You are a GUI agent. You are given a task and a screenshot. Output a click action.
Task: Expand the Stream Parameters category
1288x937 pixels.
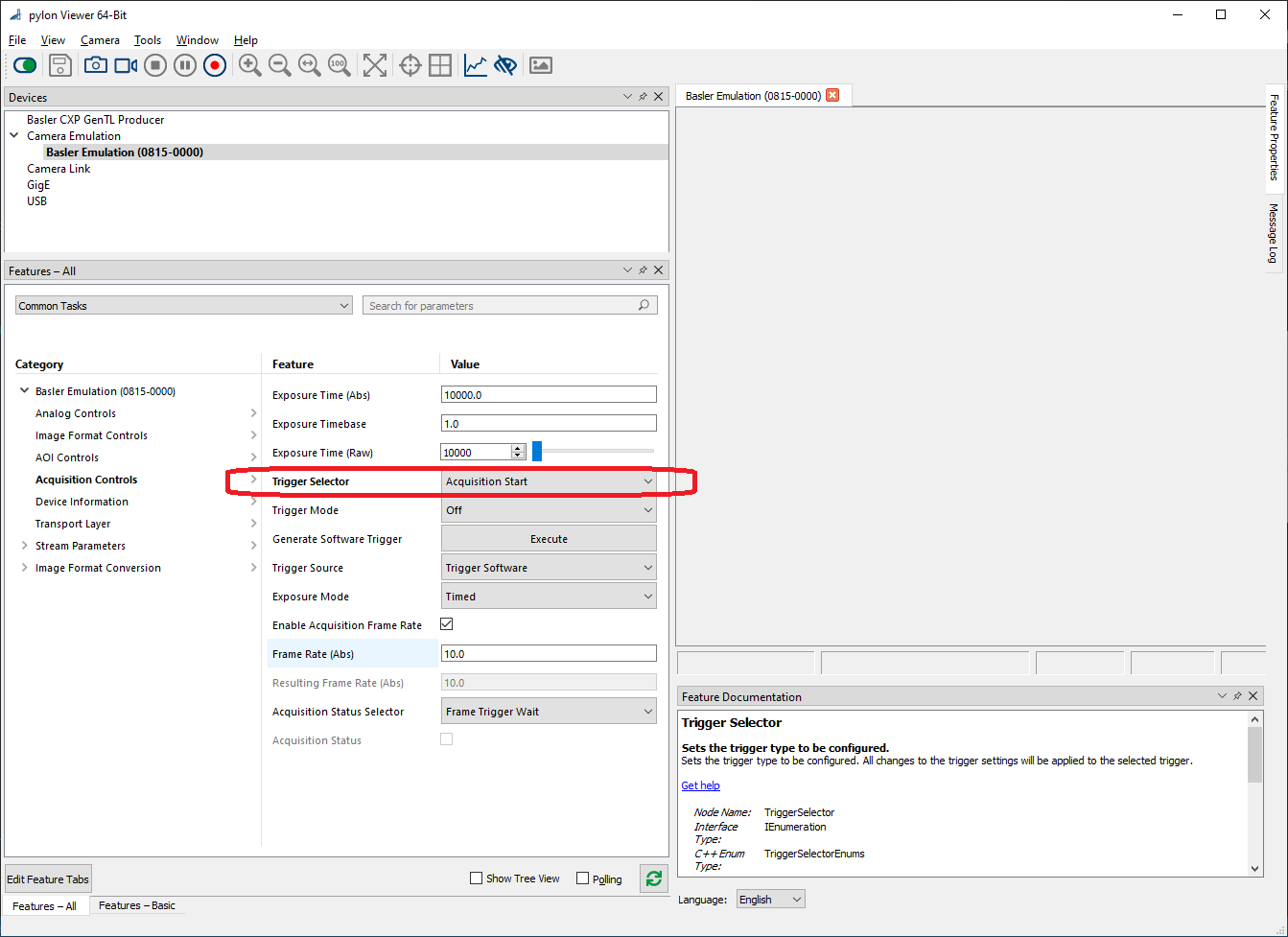[25, 546]
